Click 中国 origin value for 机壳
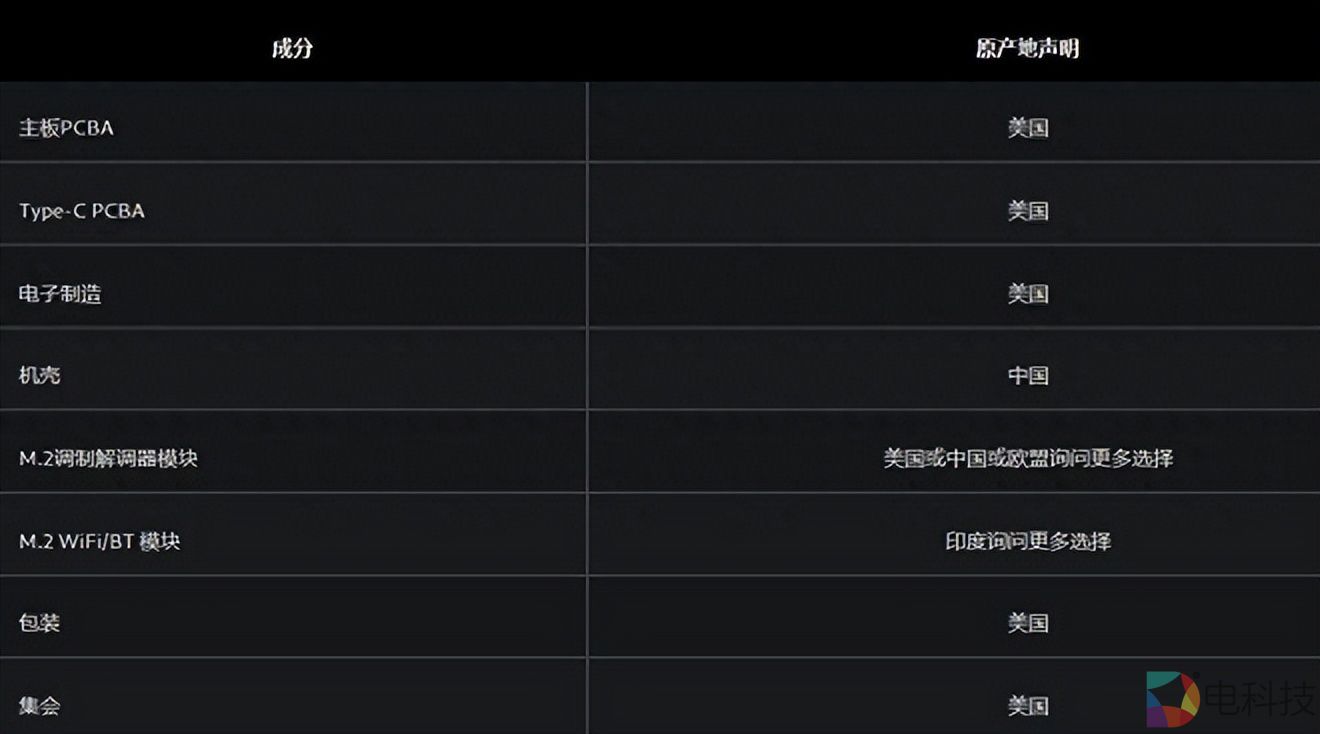The image size is (1320, 734). point(1027,376)
